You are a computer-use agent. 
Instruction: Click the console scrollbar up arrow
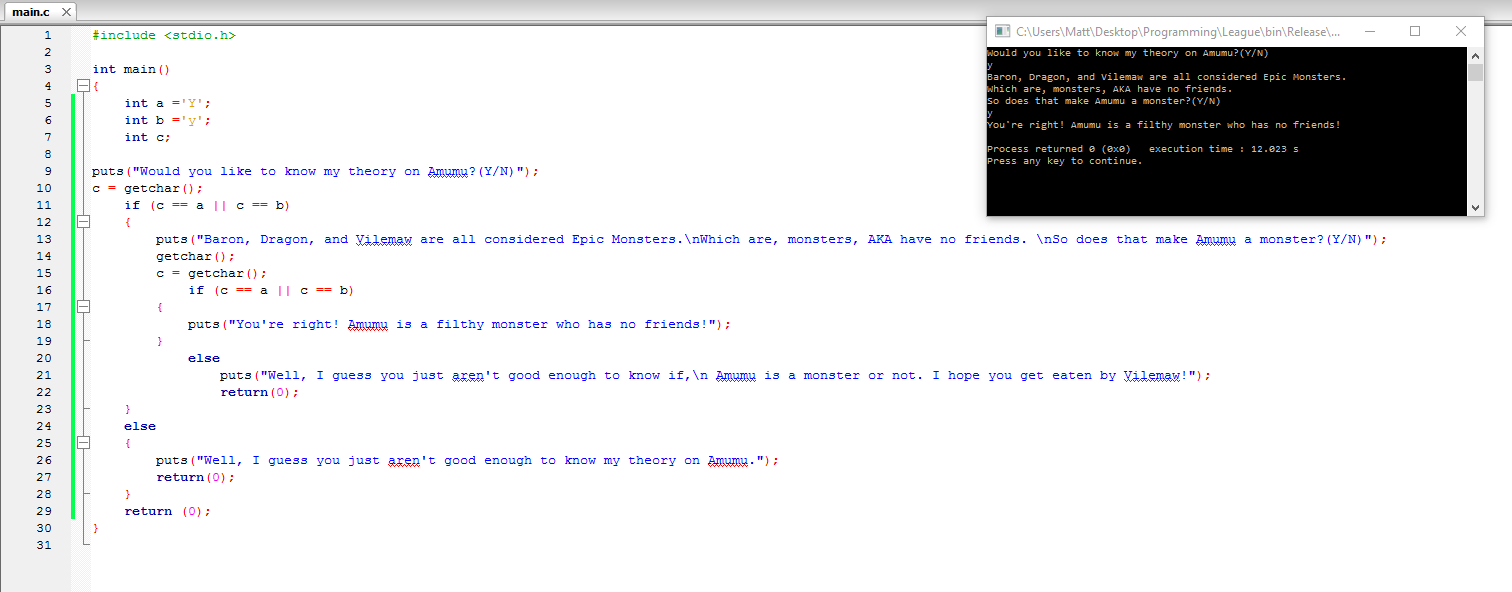pyautogui.click(x=1476, y=55)
